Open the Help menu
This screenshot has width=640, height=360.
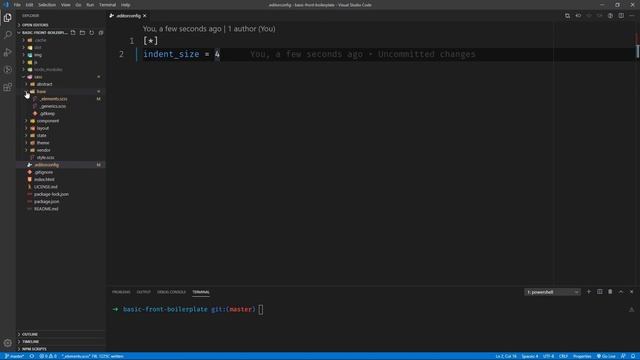click(x=125, y=5)
